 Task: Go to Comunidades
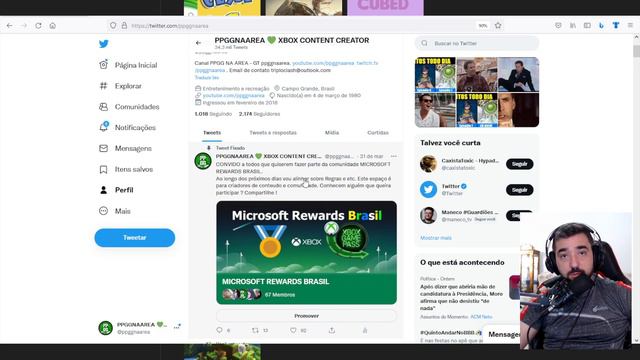(x=129, y=107)
